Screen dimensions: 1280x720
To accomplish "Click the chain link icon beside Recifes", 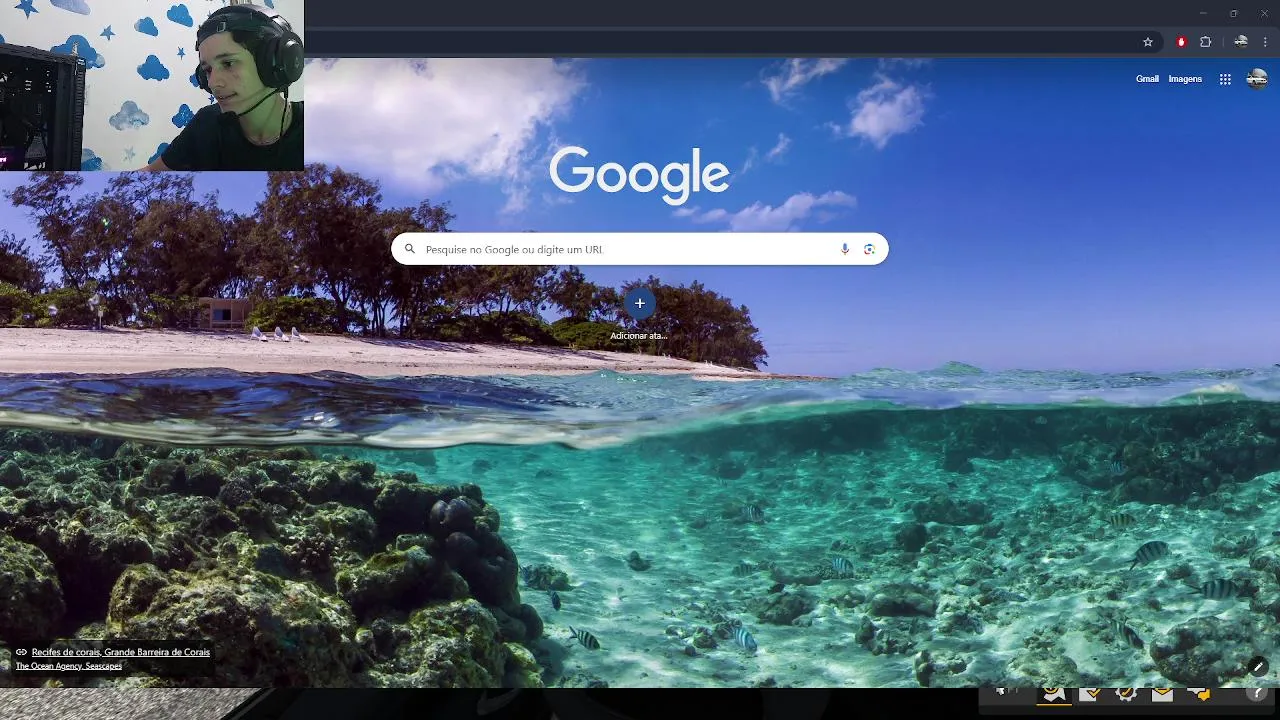I will click(21, 652).
